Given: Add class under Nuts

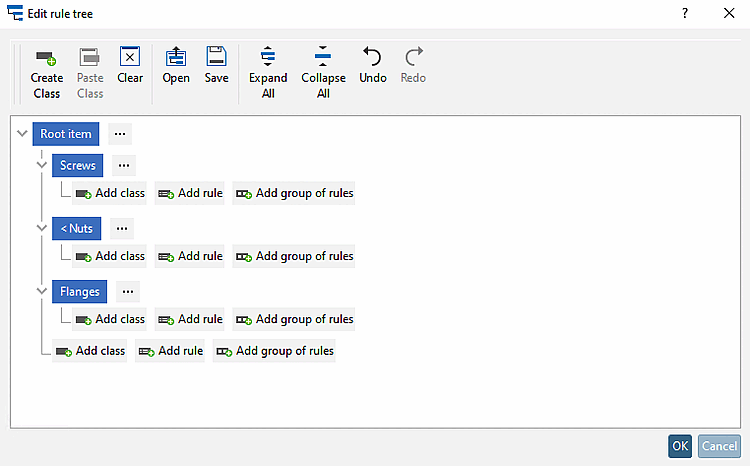Looking at the screenshot, I should click(x=110, y=256).
